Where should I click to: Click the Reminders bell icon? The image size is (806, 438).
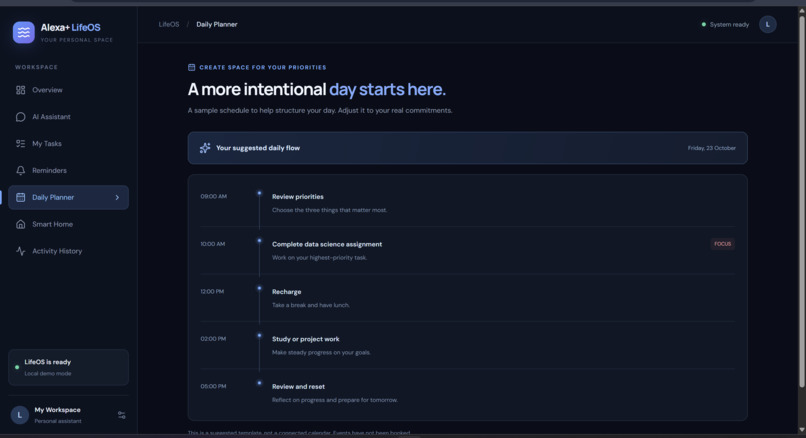pyautogui.click(x=21, y=170)
